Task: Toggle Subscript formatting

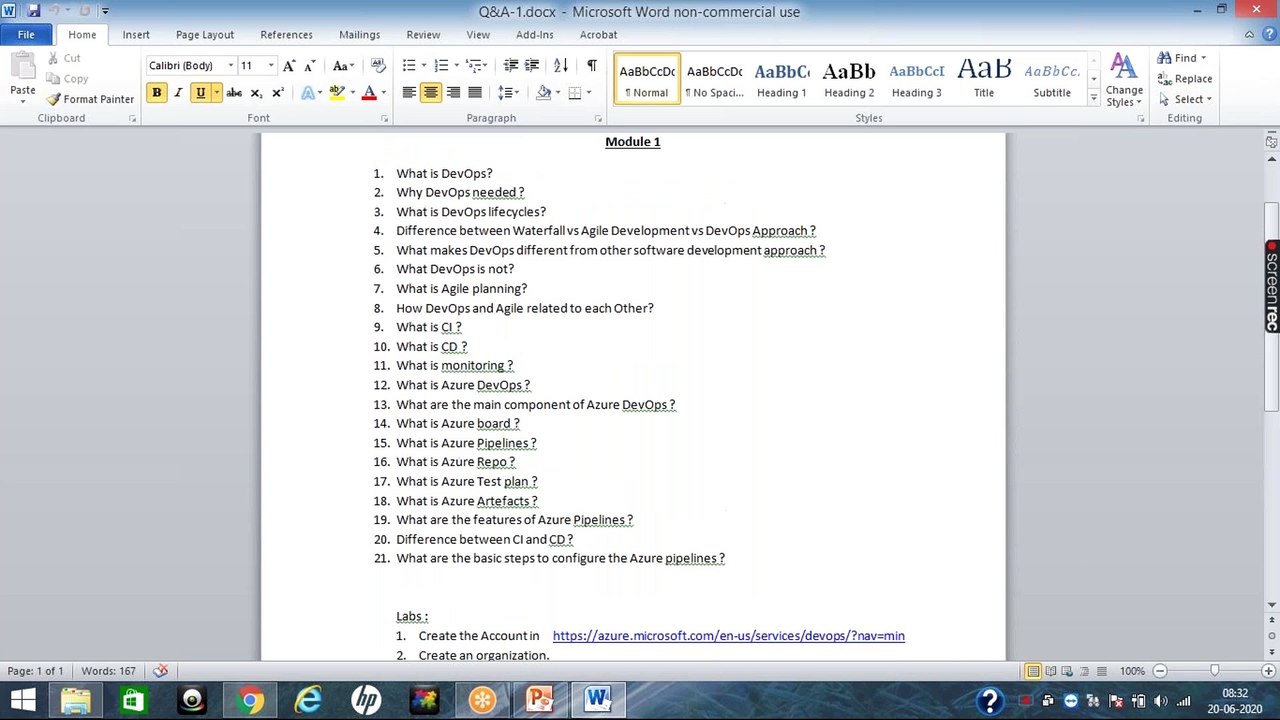Action: click(256, 93)
